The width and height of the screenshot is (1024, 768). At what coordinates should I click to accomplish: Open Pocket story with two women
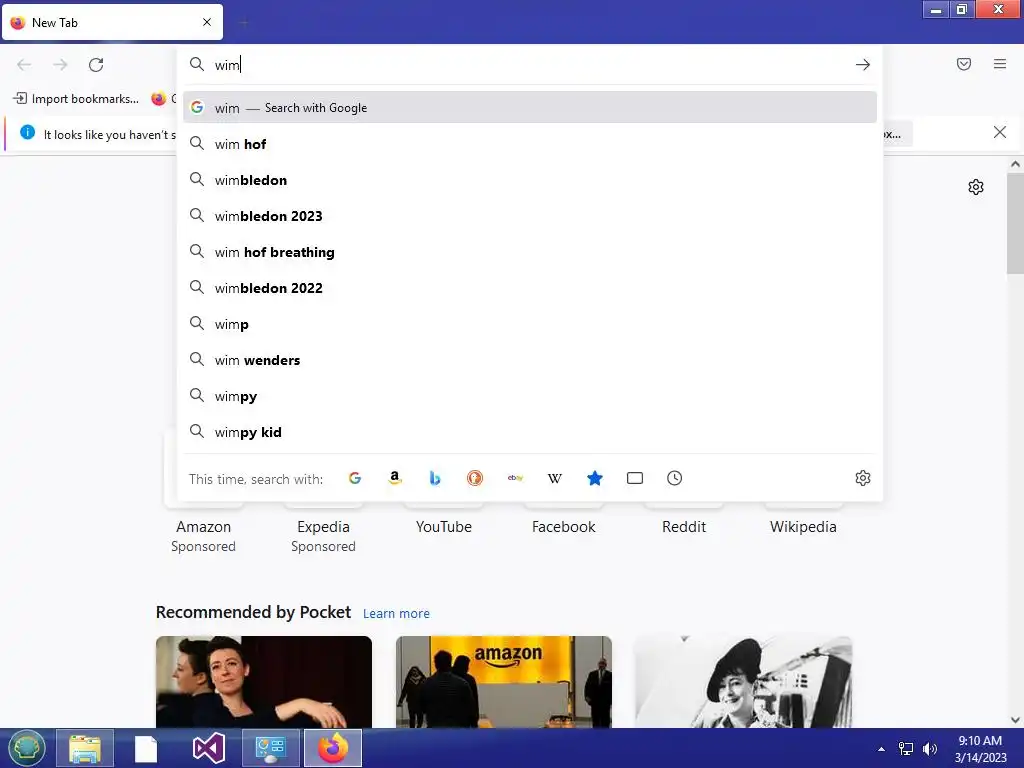(x=264, y=682)
